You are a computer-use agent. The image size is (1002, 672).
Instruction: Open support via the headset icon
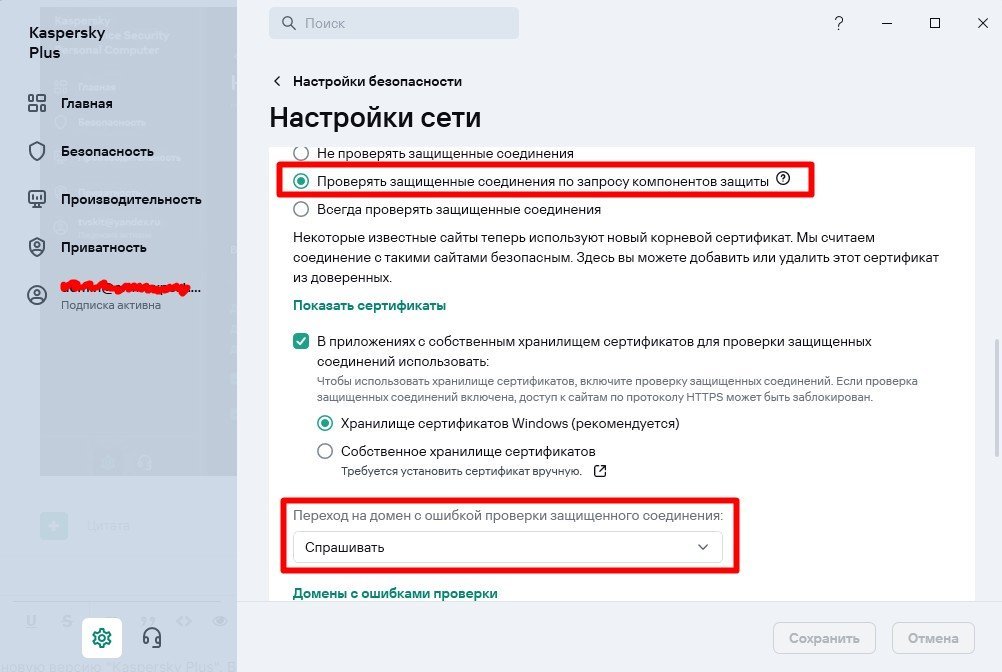(x=151, y=638)
